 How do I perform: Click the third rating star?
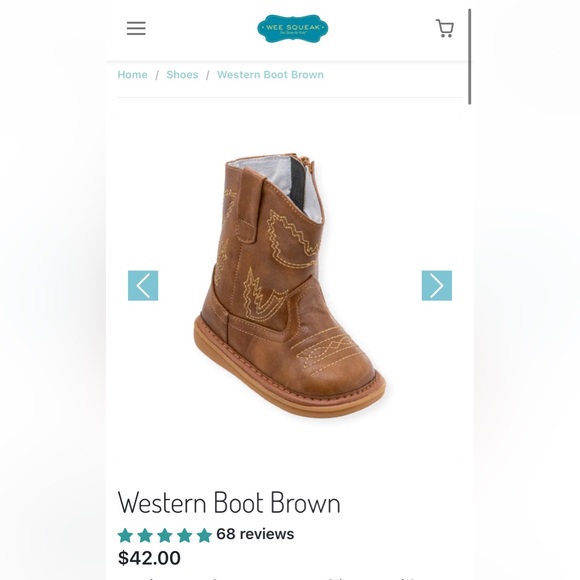pyautogui.click(x=165, y=535)
